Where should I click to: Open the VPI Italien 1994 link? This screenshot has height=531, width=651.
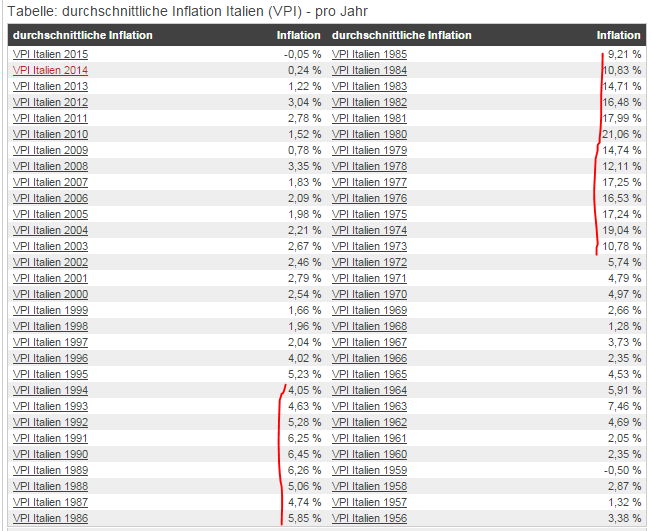50,390
